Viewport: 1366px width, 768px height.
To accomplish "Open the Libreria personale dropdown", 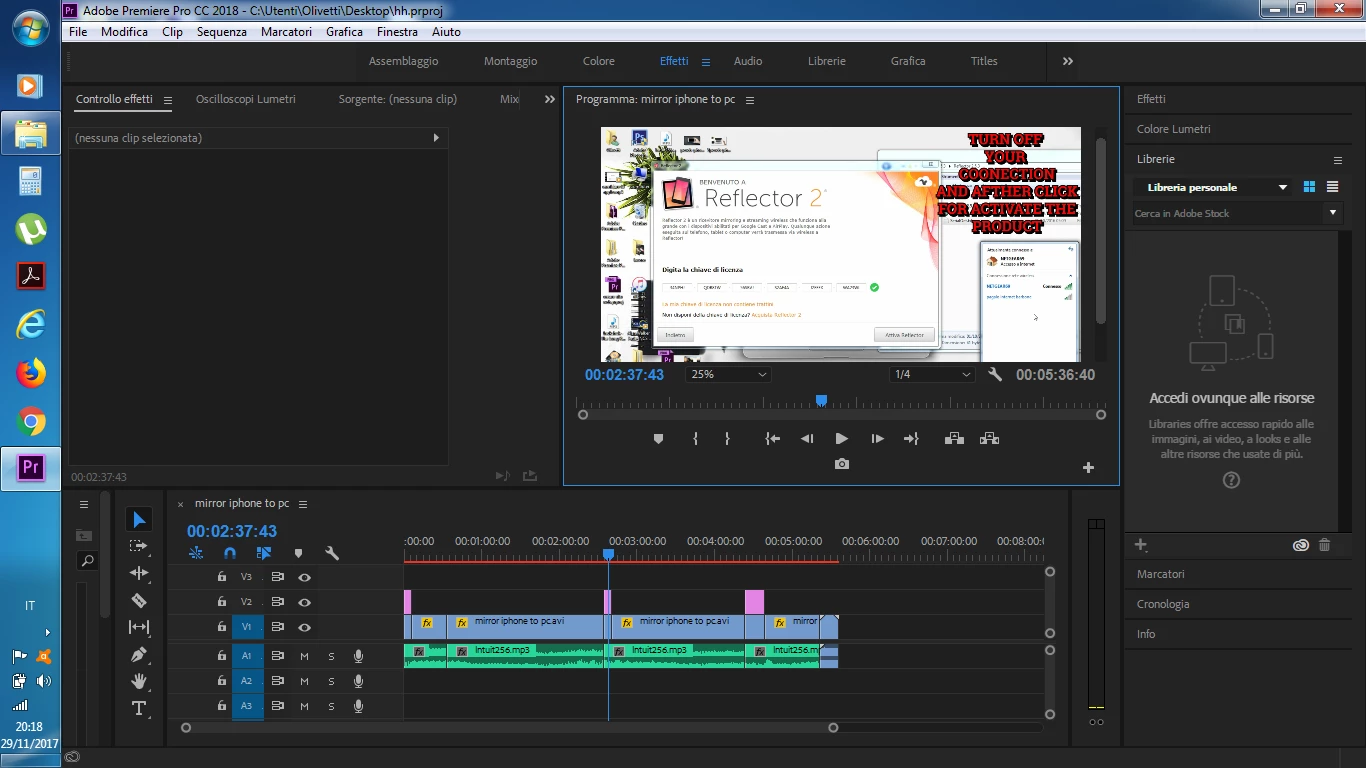I will (1212, 187).
